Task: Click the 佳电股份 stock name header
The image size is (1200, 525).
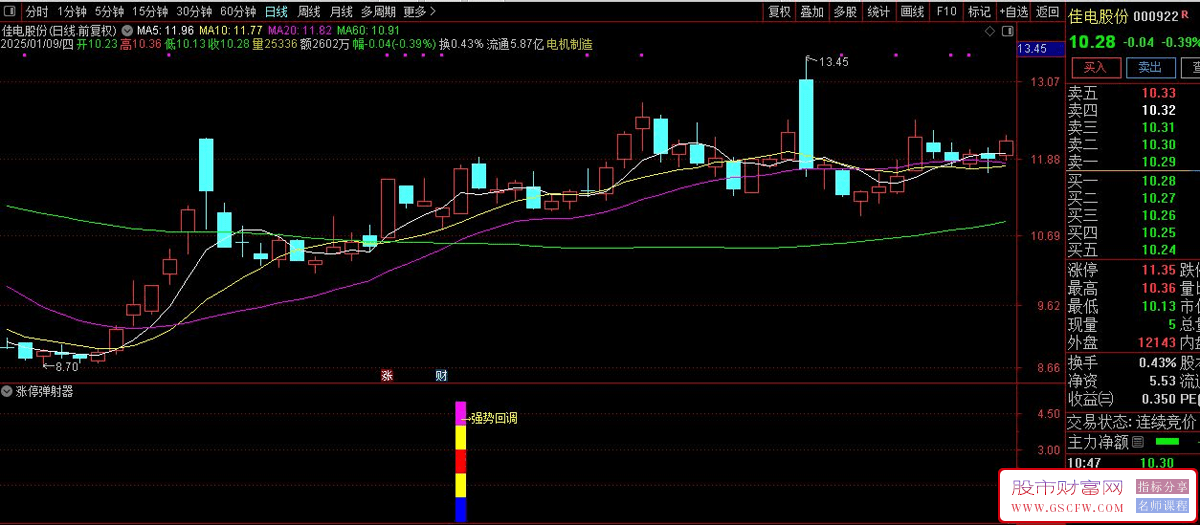Action: [1098, 16]
